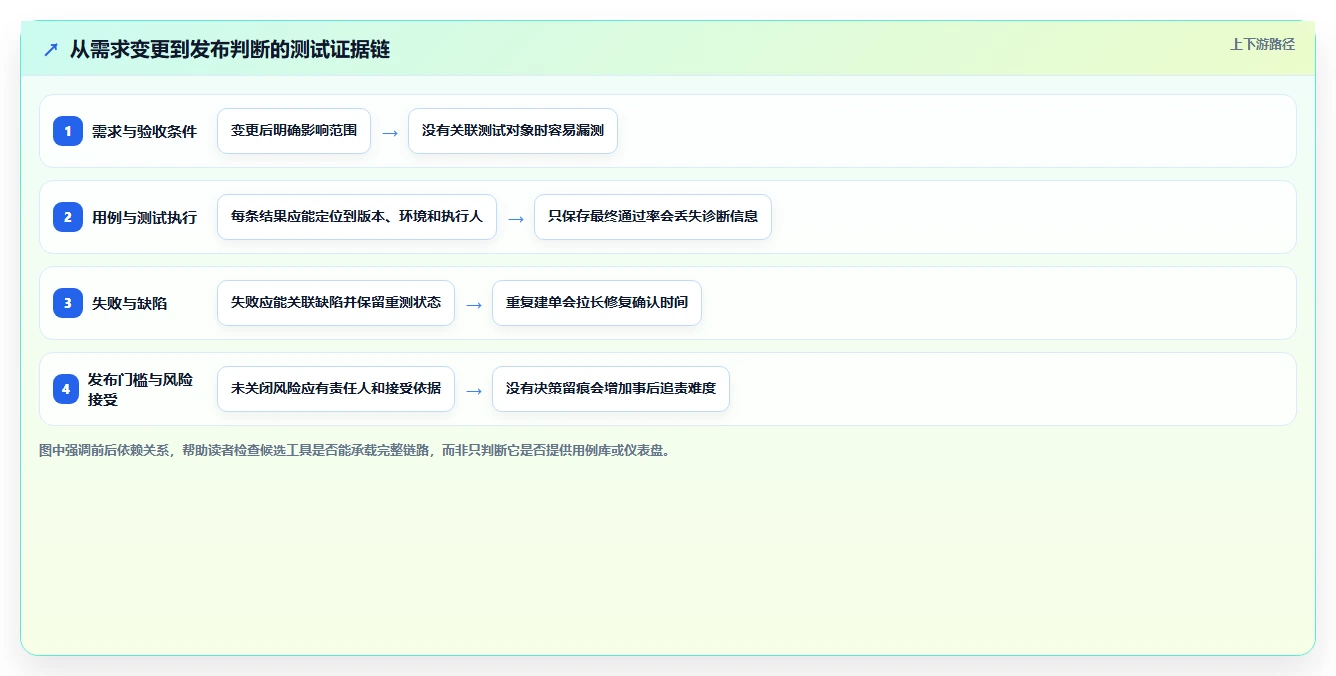Click the 没有关联测试对象时容易漏测 box

coord(513,131)
